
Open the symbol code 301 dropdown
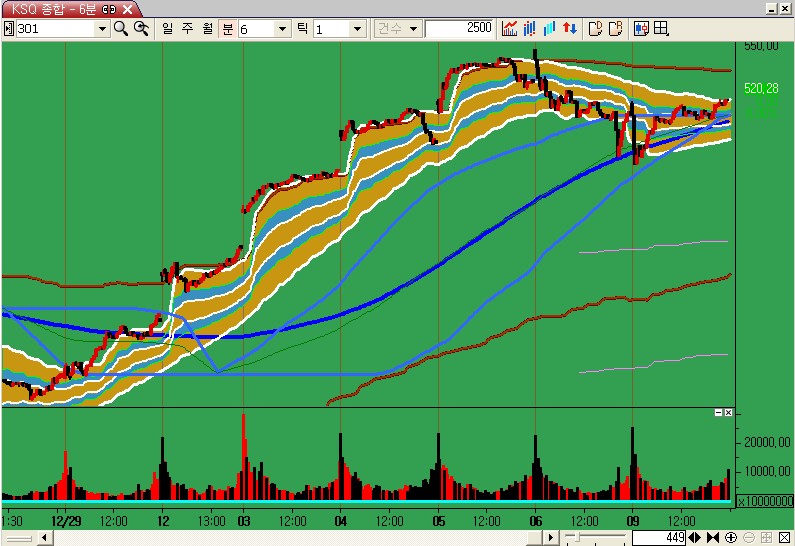pyautogui.click(x=101, y=29)
